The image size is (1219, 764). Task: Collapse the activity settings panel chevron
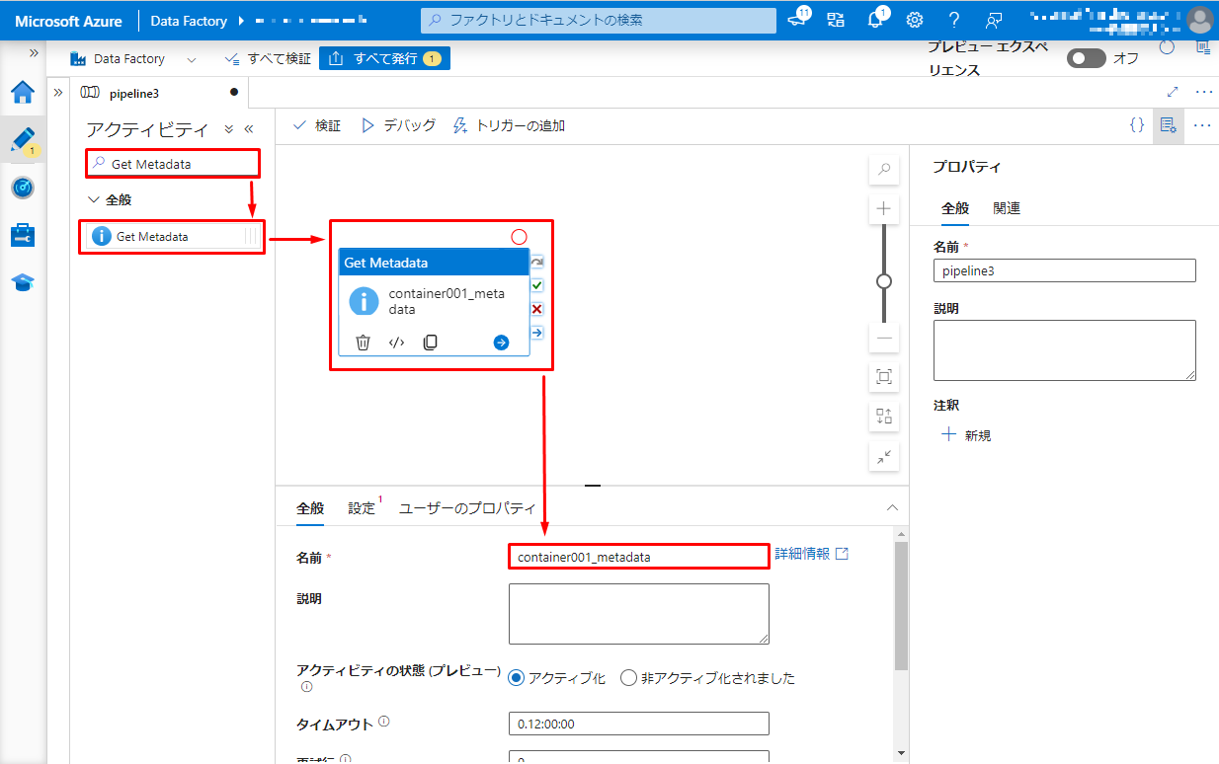pyautogui.click(x=893, y=508)
